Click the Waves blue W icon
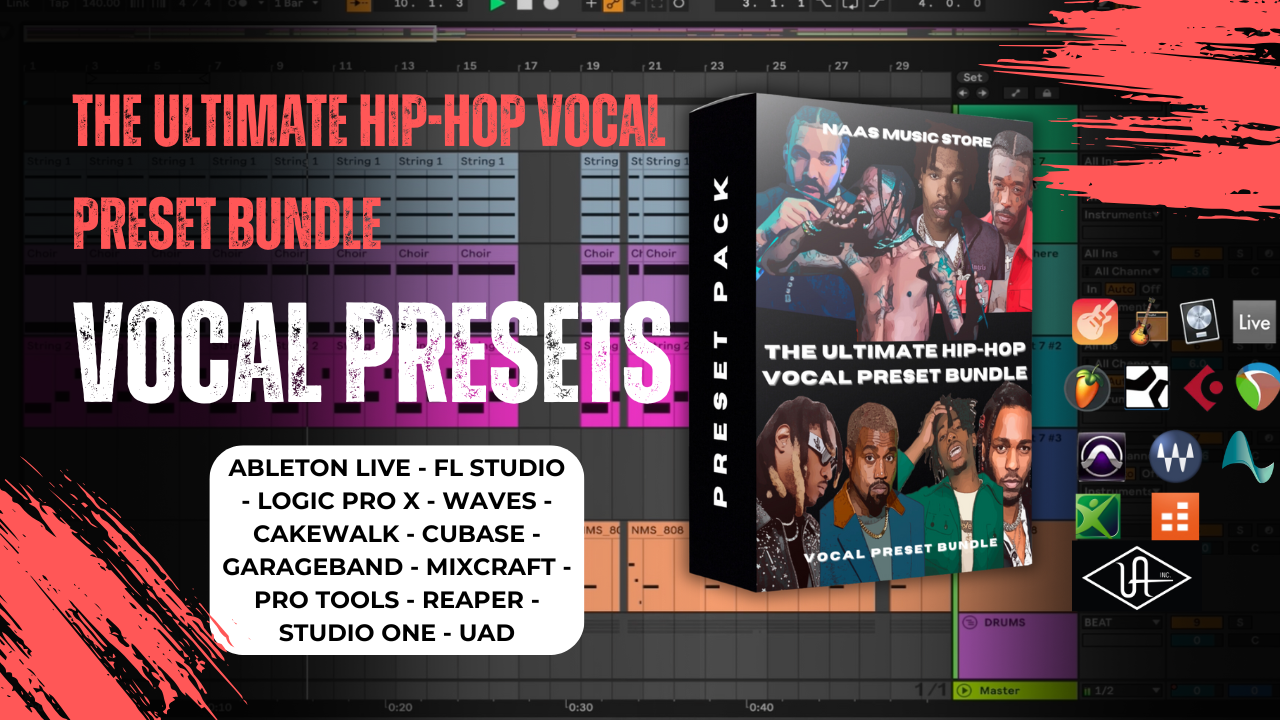1280x720 pixels. point(1174,458)
